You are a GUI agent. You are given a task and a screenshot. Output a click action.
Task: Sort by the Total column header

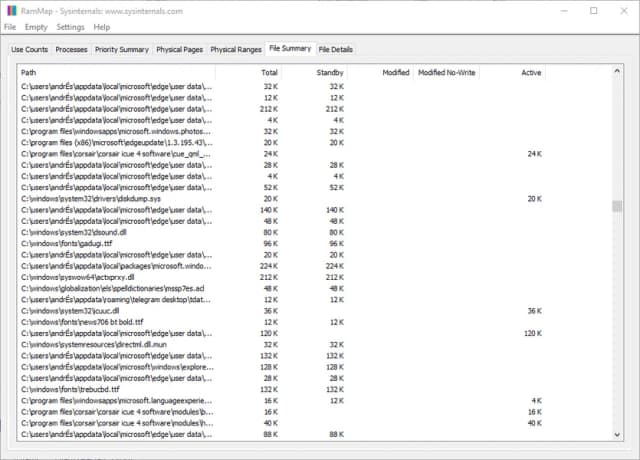[x=249, y=73]
